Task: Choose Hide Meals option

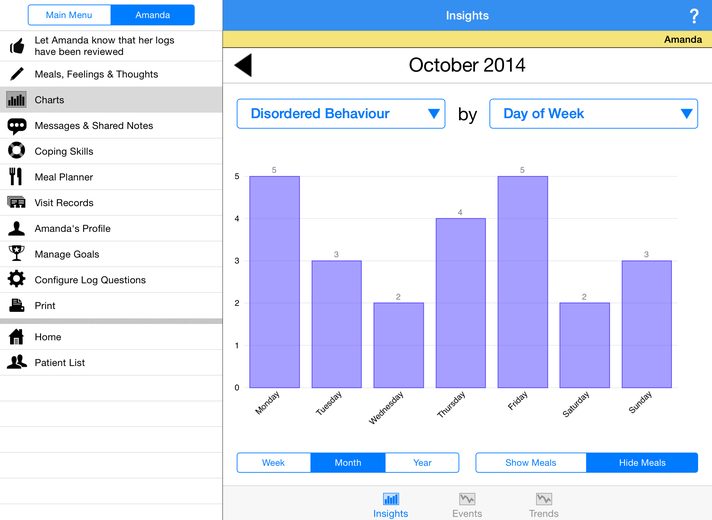Action: [x=642, y=463]
